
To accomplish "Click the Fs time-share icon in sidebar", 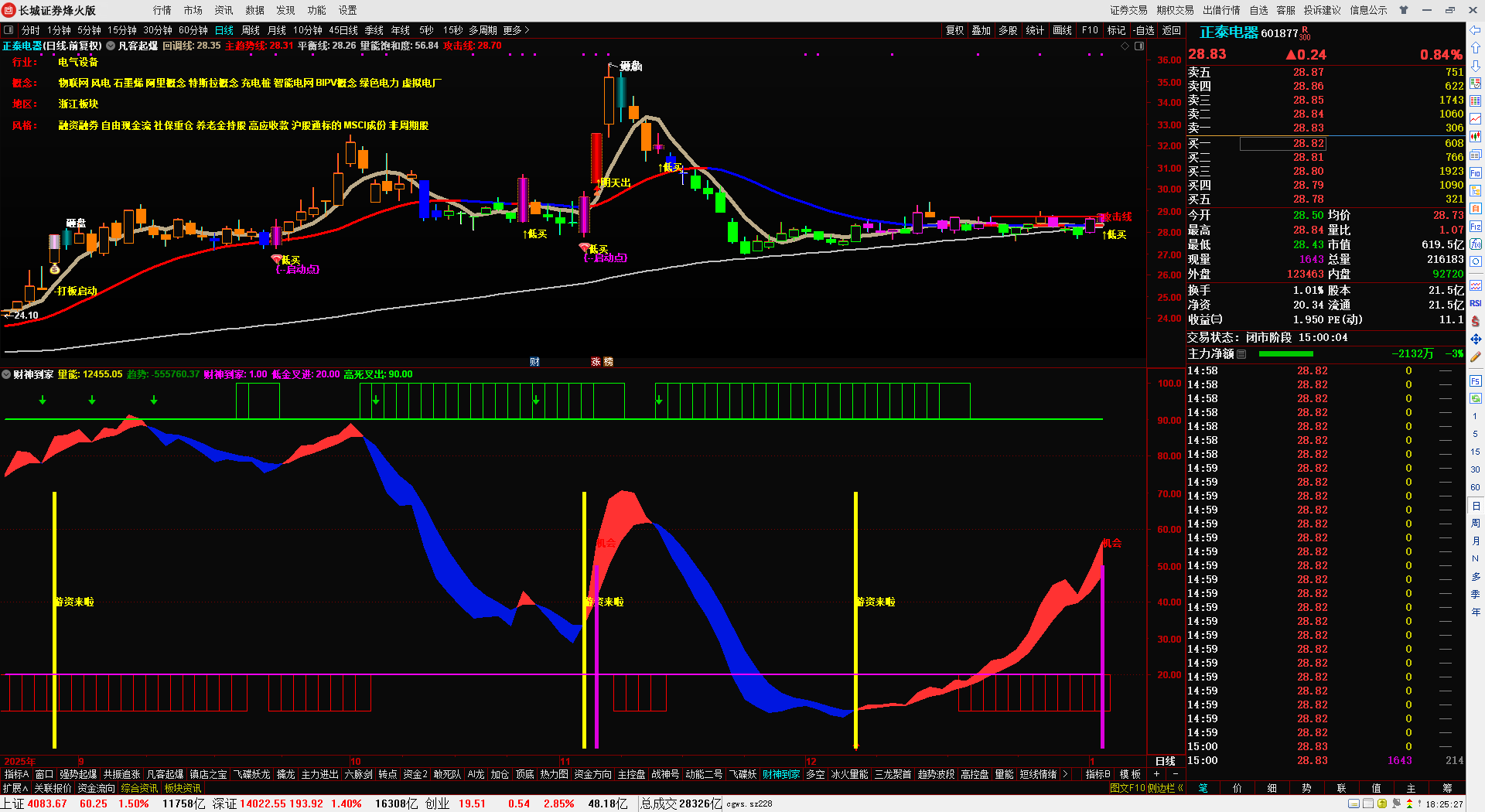I will click(x=1475, y=381).
